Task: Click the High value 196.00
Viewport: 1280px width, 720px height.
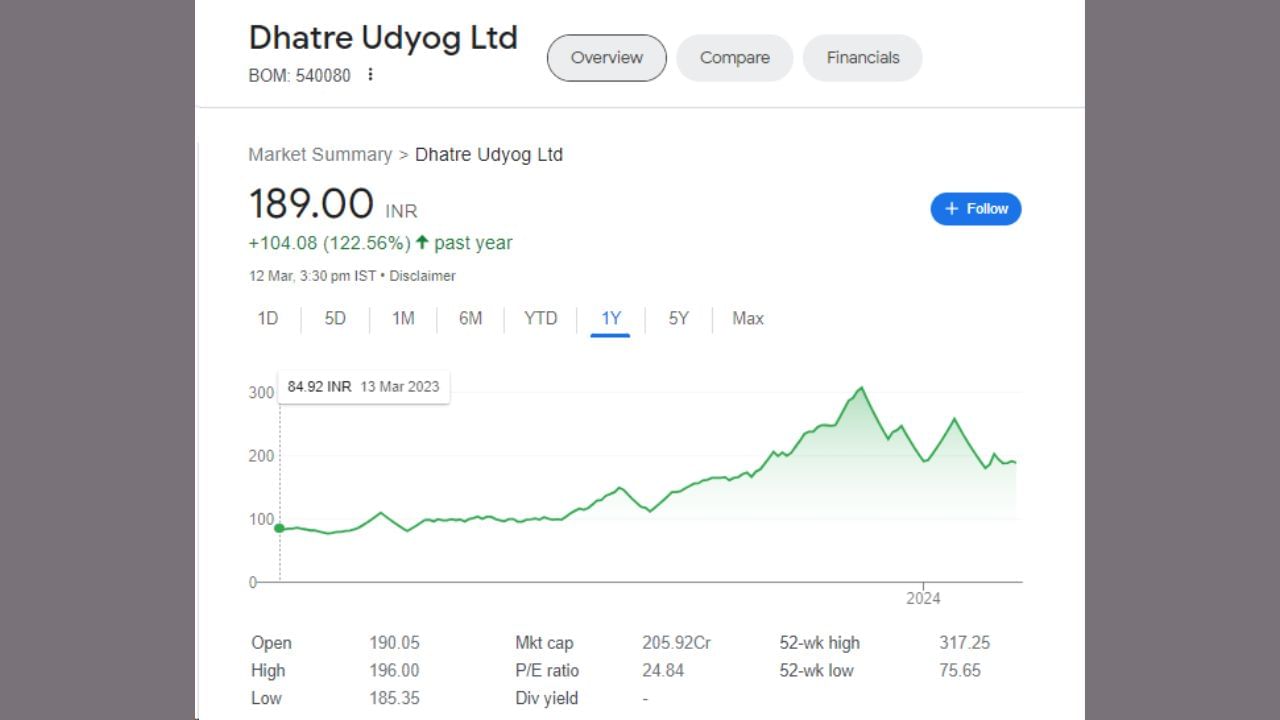Action: click(394, 671)
